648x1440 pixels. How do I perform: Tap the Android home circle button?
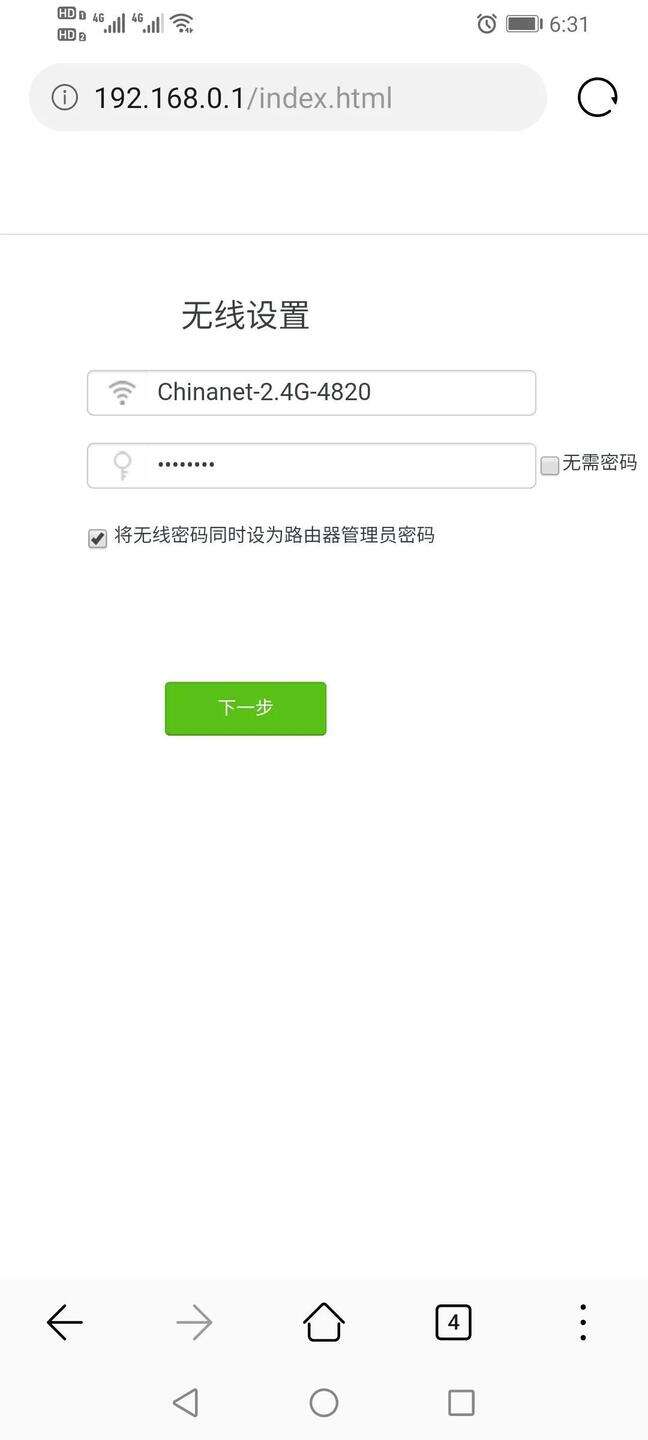tap(324, 1402)
